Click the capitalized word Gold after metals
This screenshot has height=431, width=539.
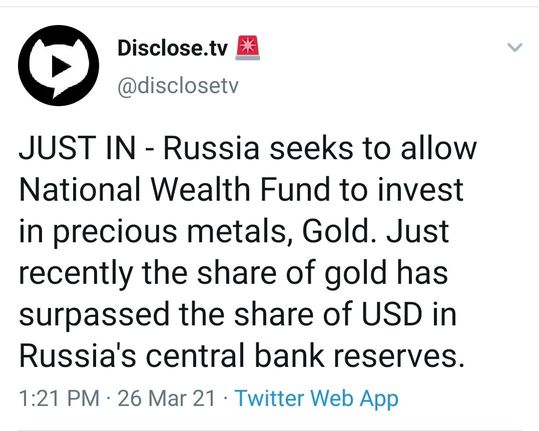(339, 231)
